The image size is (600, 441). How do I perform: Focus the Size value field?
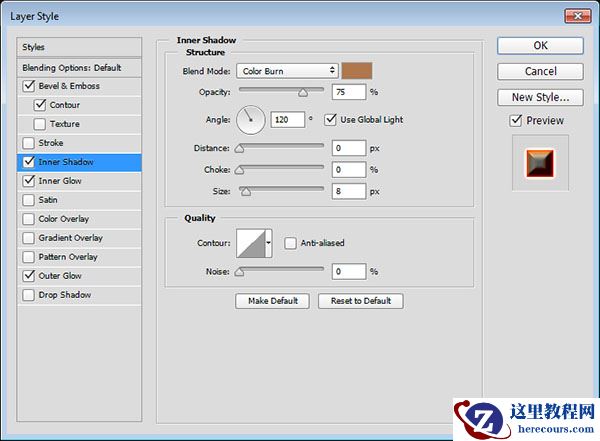[349, 191]
